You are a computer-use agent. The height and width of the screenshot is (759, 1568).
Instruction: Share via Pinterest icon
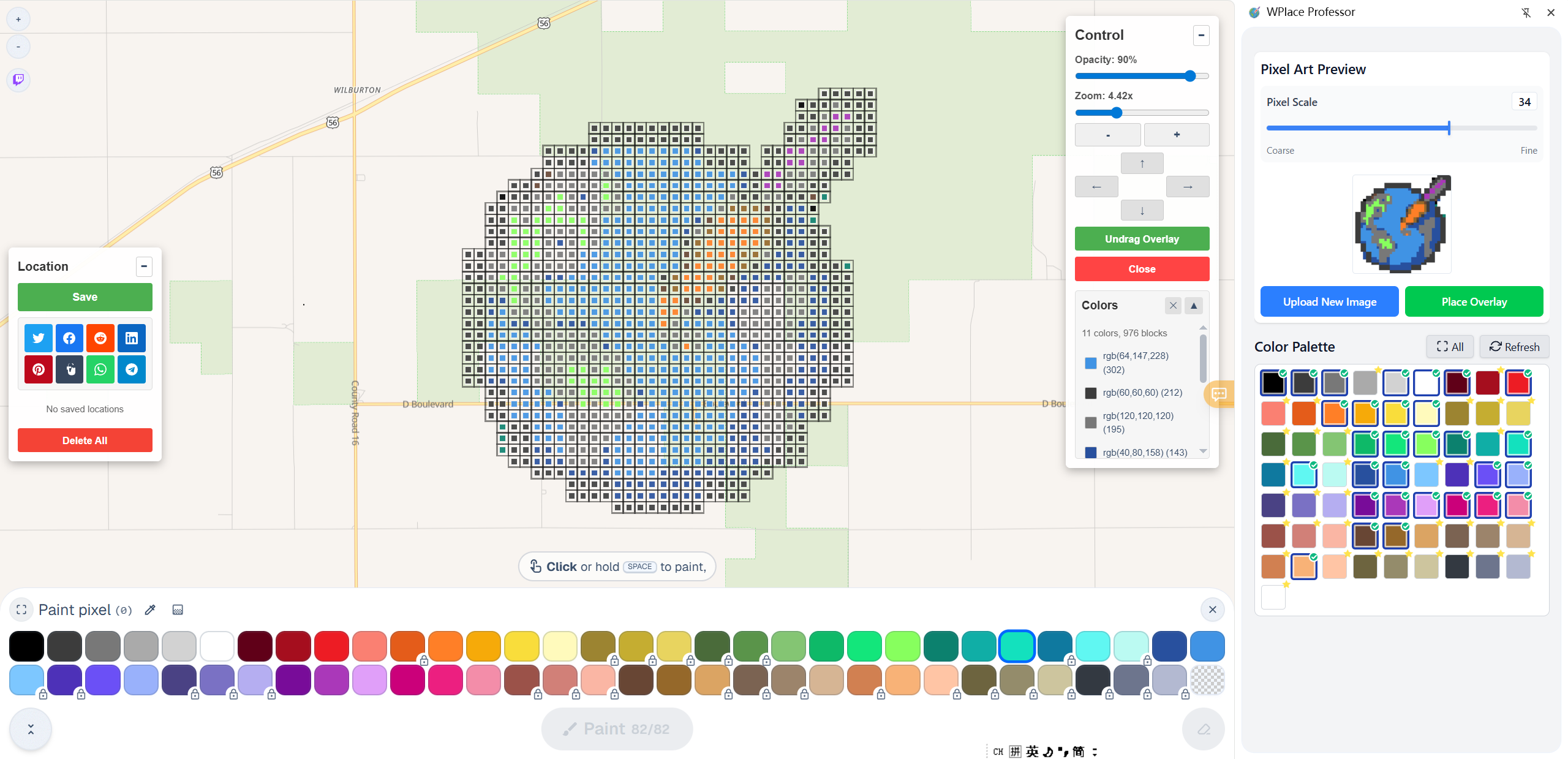[x=39, y=369]
